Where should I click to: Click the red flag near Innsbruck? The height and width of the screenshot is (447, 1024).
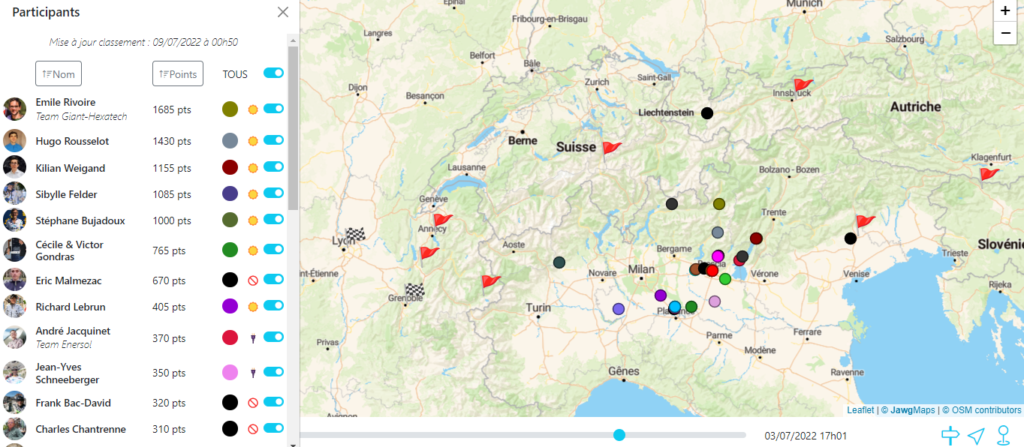802,86
